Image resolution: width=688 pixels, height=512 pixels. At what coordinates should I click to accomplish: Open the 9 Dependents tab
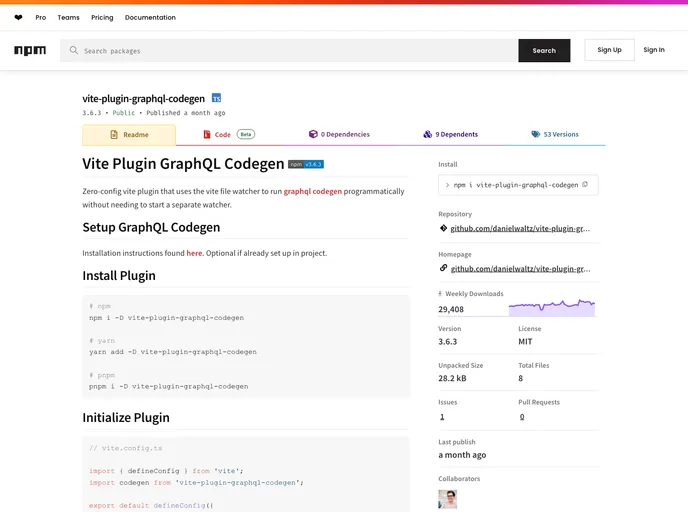[451, 134]
